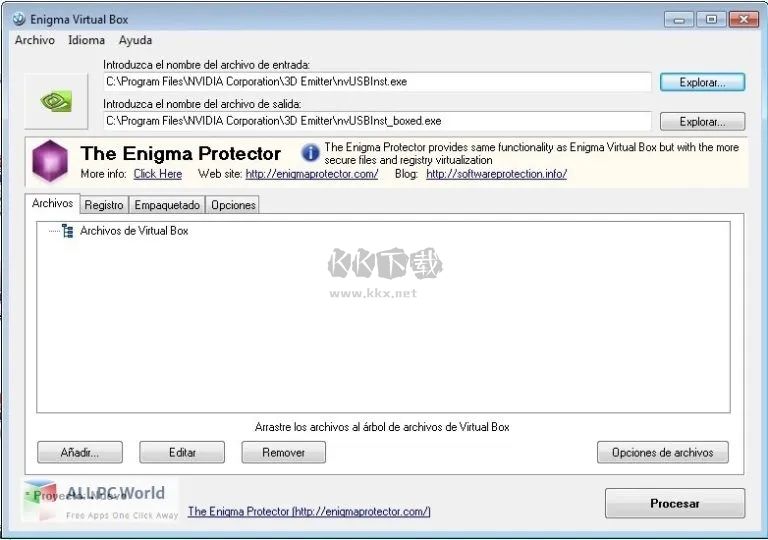768x540 pixels.
Task: Click the Procesar button
Action: pos(675,503)
